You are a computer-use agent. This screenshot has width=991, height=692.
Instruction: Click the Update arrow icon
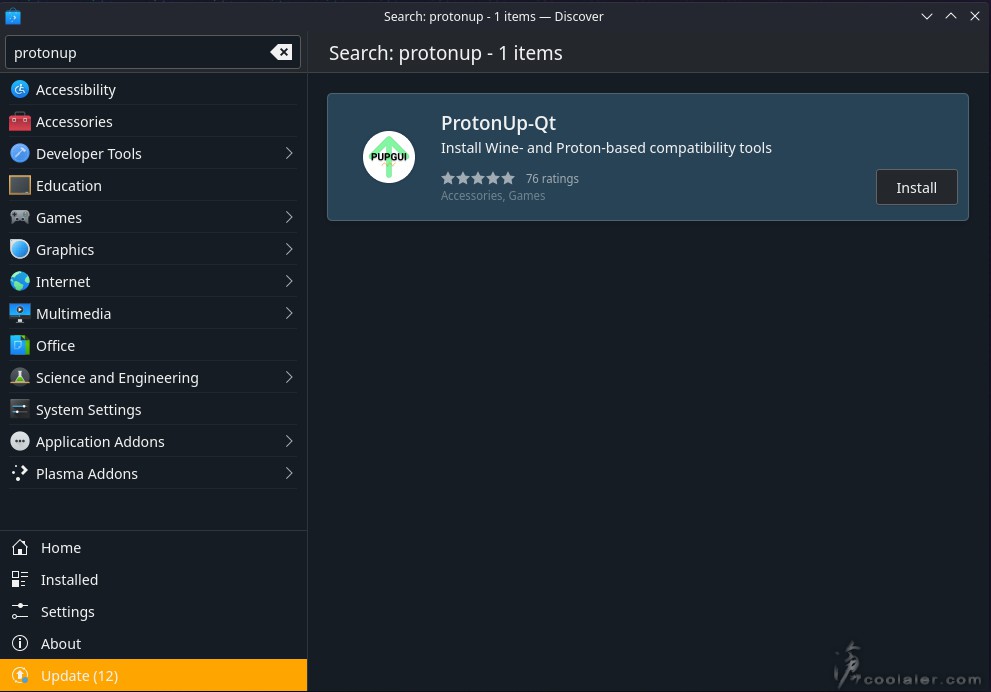tap(20, 676)
